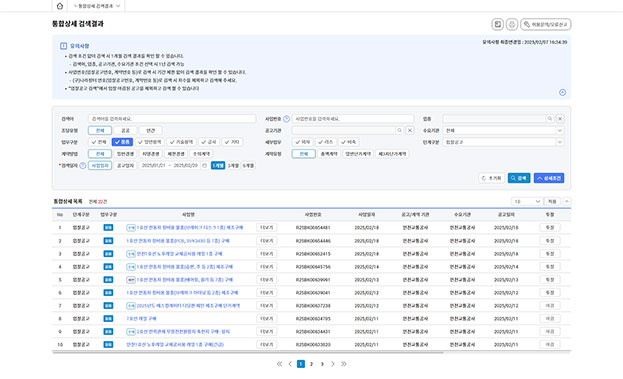The width and height of the screenshot is (623, 379).
Task: Open the 수요기관 dropdown
Action: [x=503, y=130]
